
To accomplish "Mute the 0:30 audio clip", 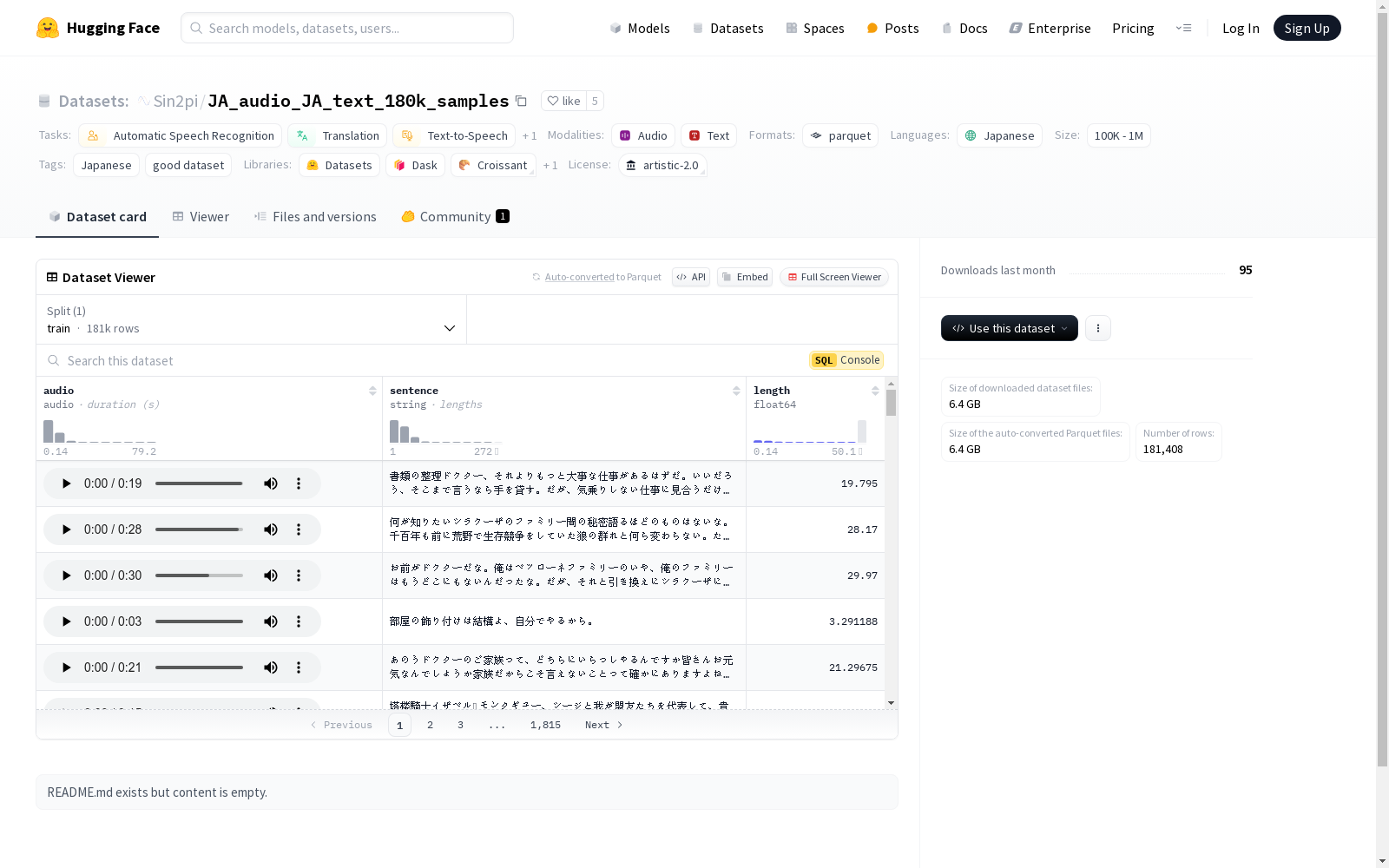I will point(271,575).
